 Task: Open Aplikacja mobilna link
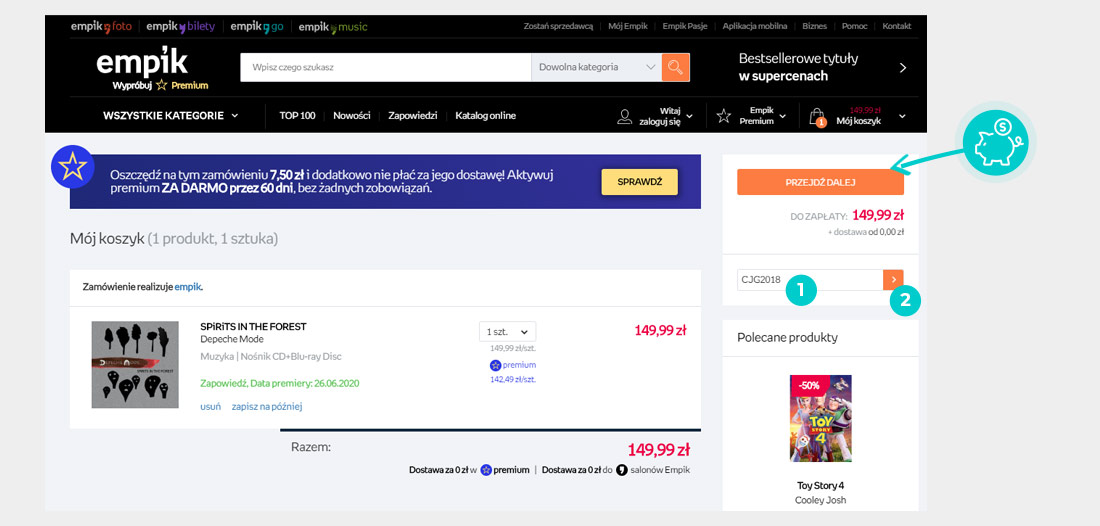(755, 26)
